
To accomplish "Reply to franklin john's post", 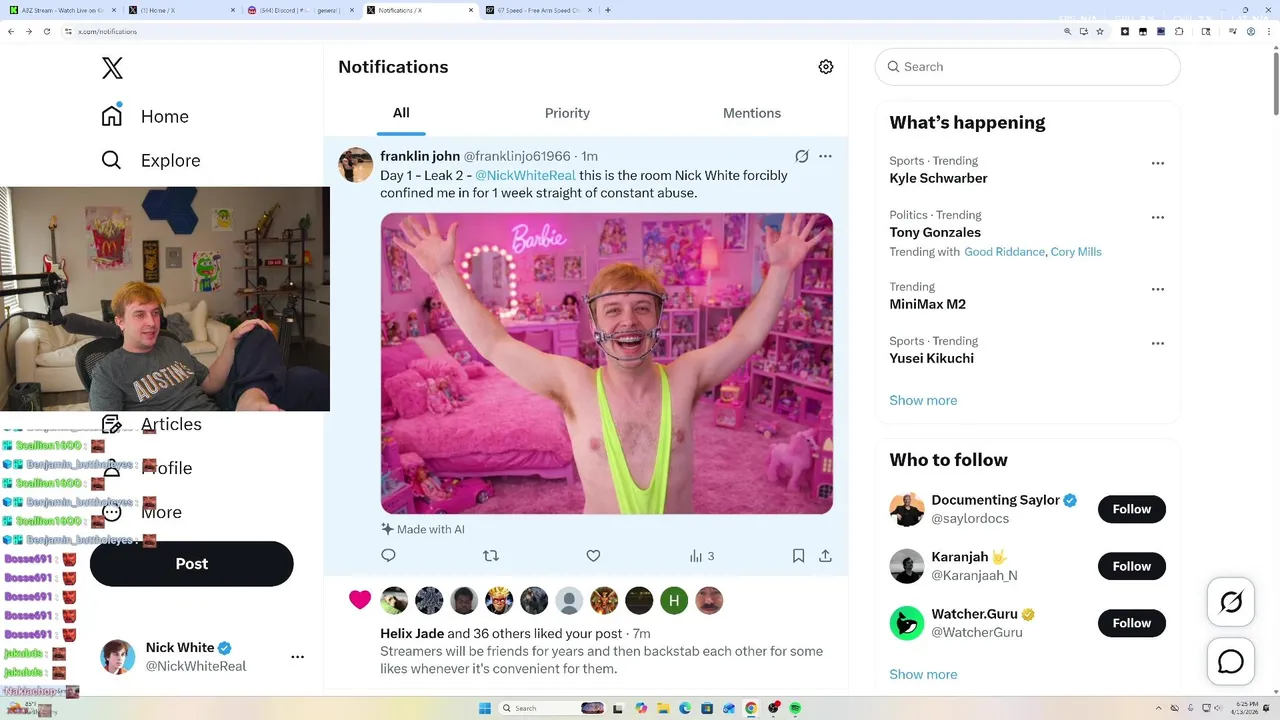I will [388, 556].
